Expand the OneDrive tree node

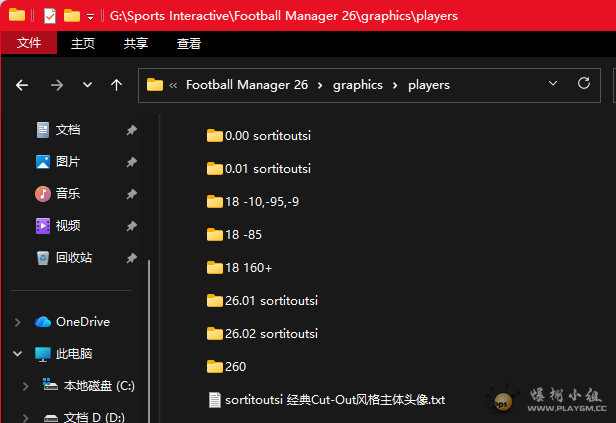click(x=18, y=322)
